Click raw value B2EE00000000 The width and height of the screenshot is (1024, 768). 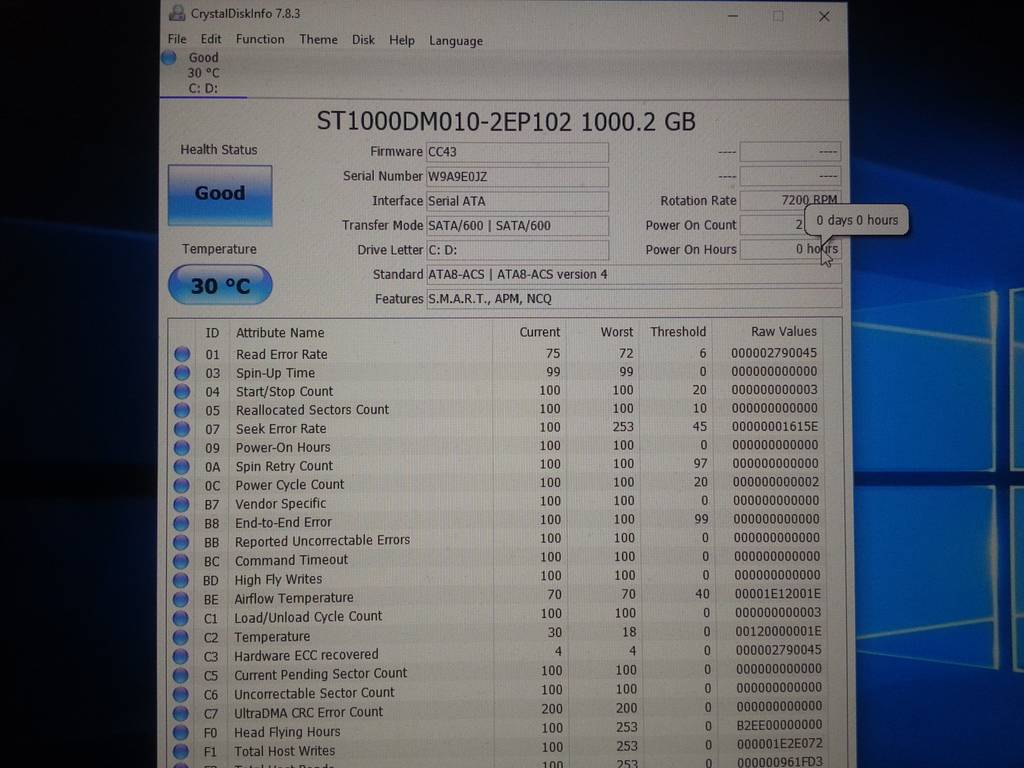click(x=779, y=724)
